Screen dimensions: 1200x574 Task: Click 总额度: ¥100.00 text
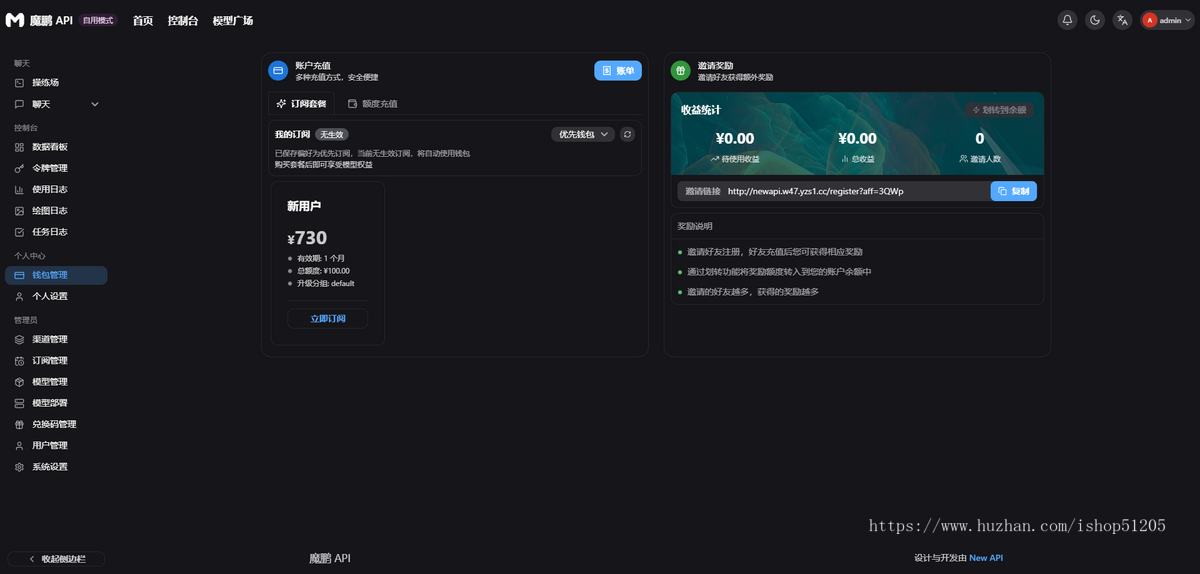tap(323, 271)
